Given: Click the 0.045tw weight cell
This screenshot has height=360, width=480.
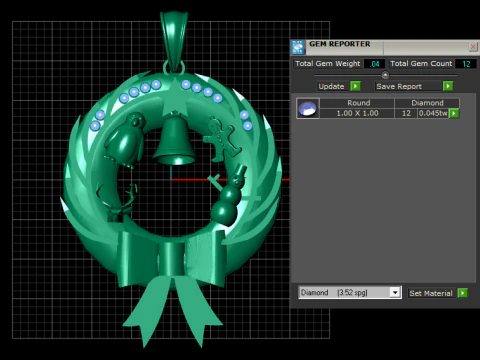Looking at the screenshot, I should coord(433,113).
